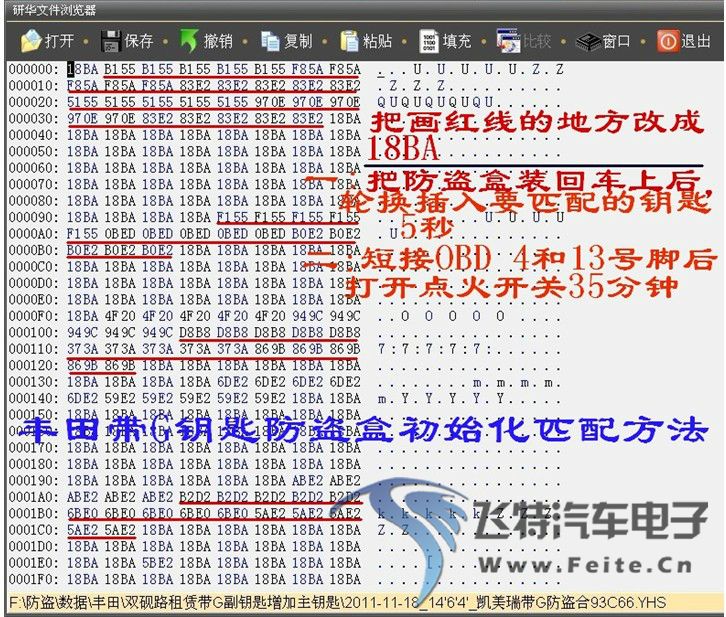Select offset label 0000A0:

(x=34, y=234)
